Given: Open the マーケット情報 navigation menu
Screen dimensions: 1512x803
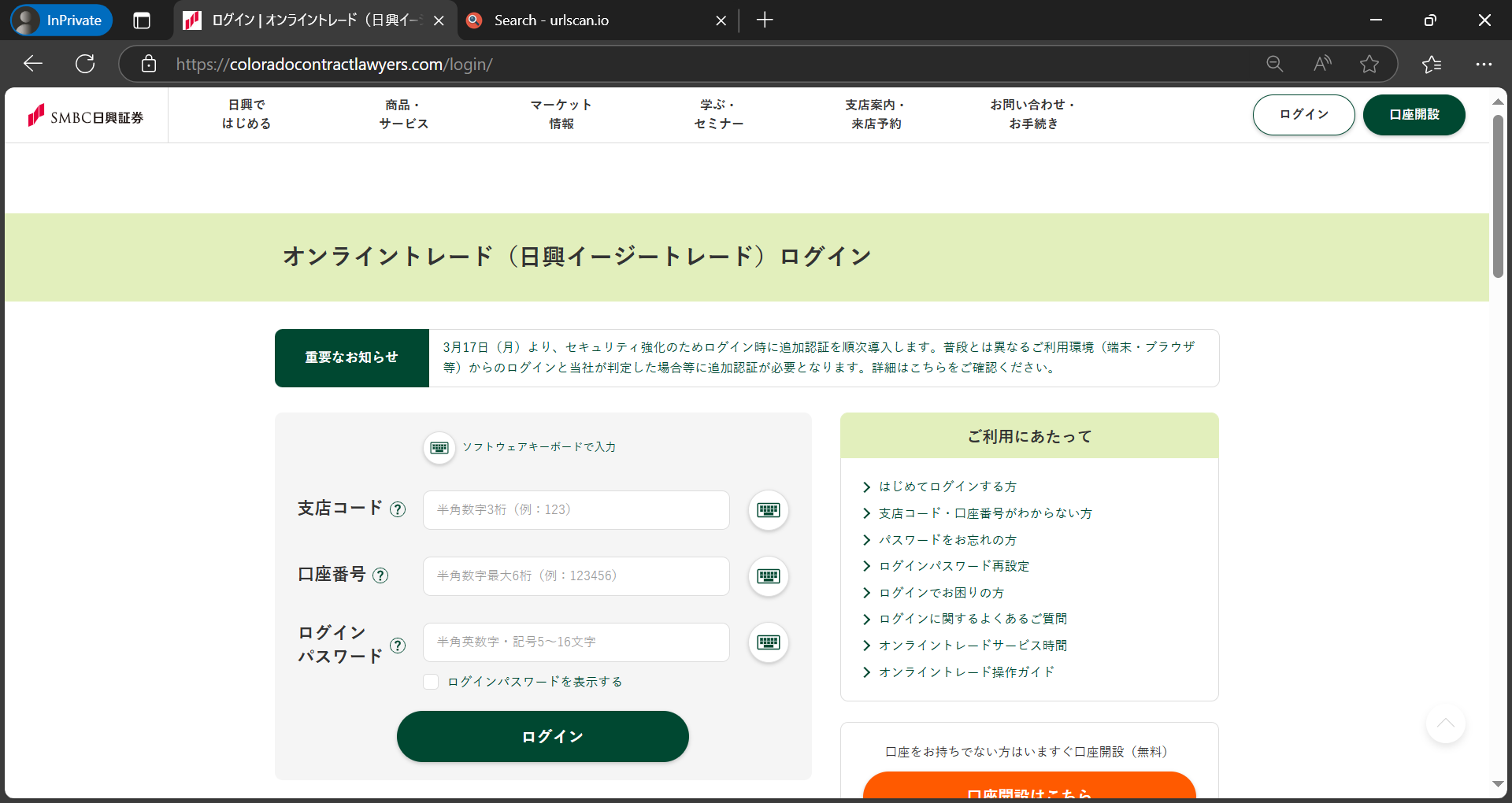Looking at the screenshot, I should (561, 114).
